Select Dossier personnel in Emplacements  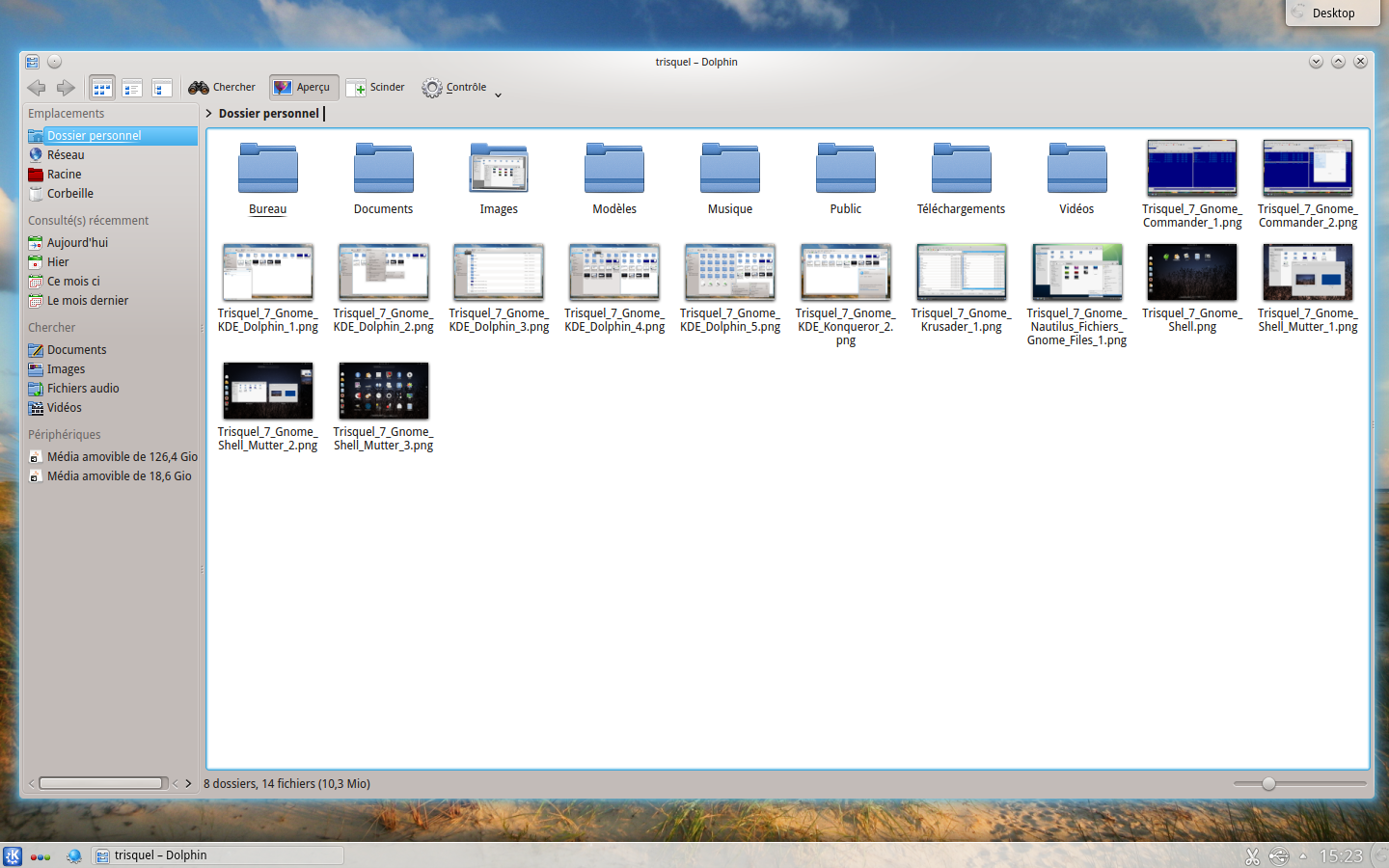pyautogui.click(x=112, y=135)
